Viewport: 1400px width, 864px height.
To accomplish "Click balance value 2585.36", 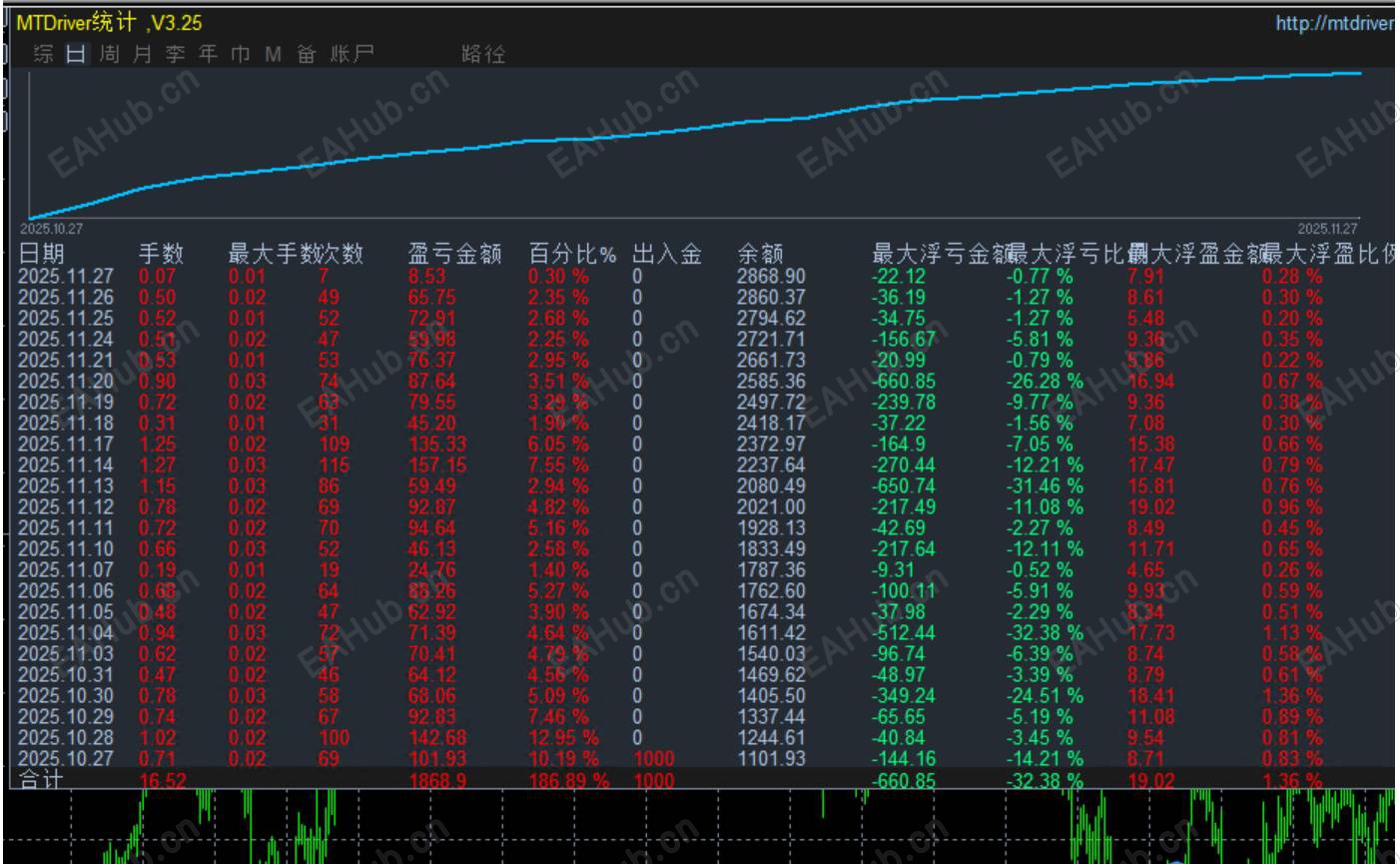I will coord(771,382).
